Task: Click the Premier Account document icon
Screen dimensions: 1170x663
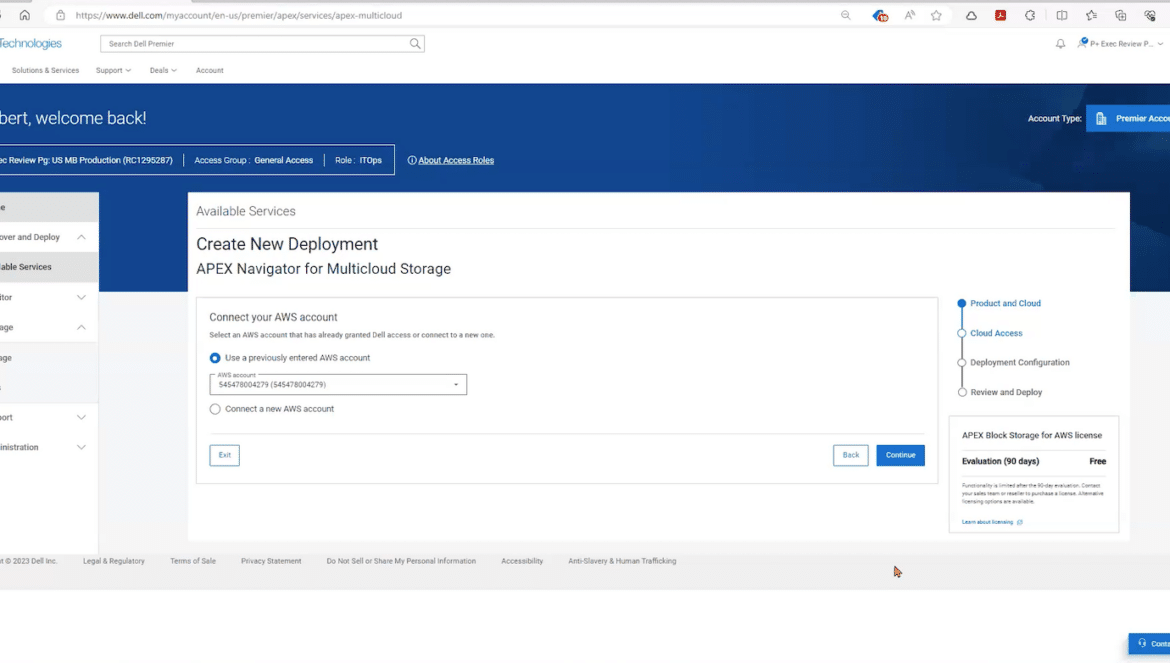Action: 1101,119
